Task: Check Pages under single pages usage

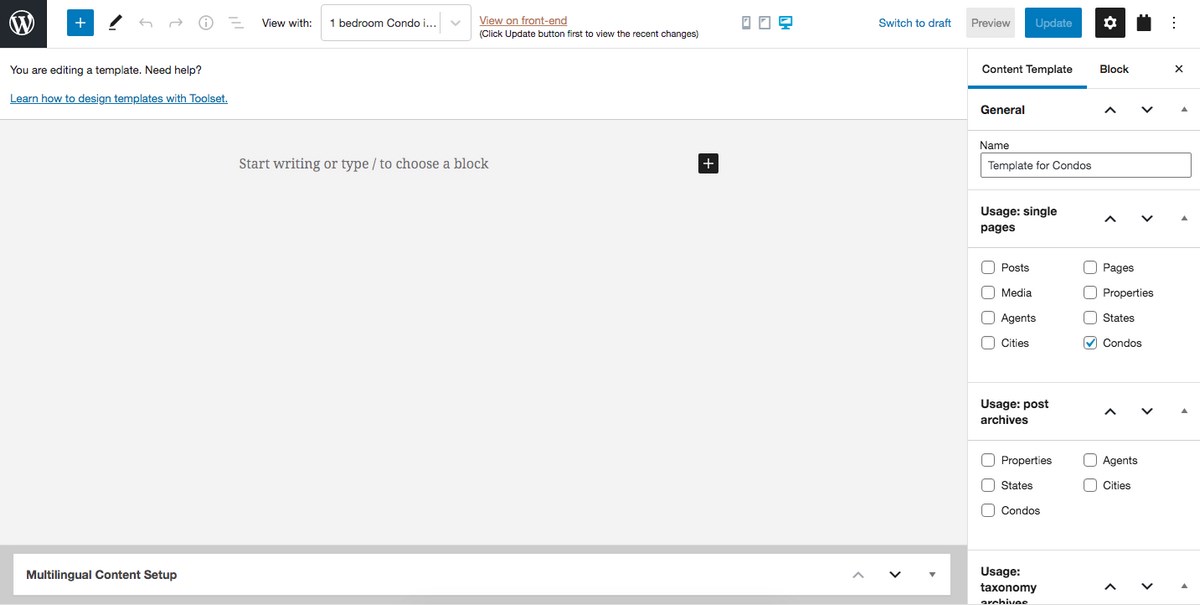Action: [1090, 268]
